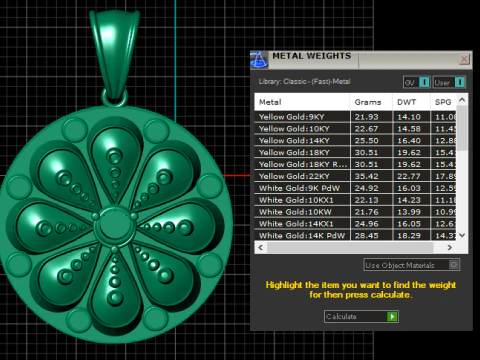Close the Metal Weights panel
This screenshot has width=480, height=360.
tap(464, 59)
